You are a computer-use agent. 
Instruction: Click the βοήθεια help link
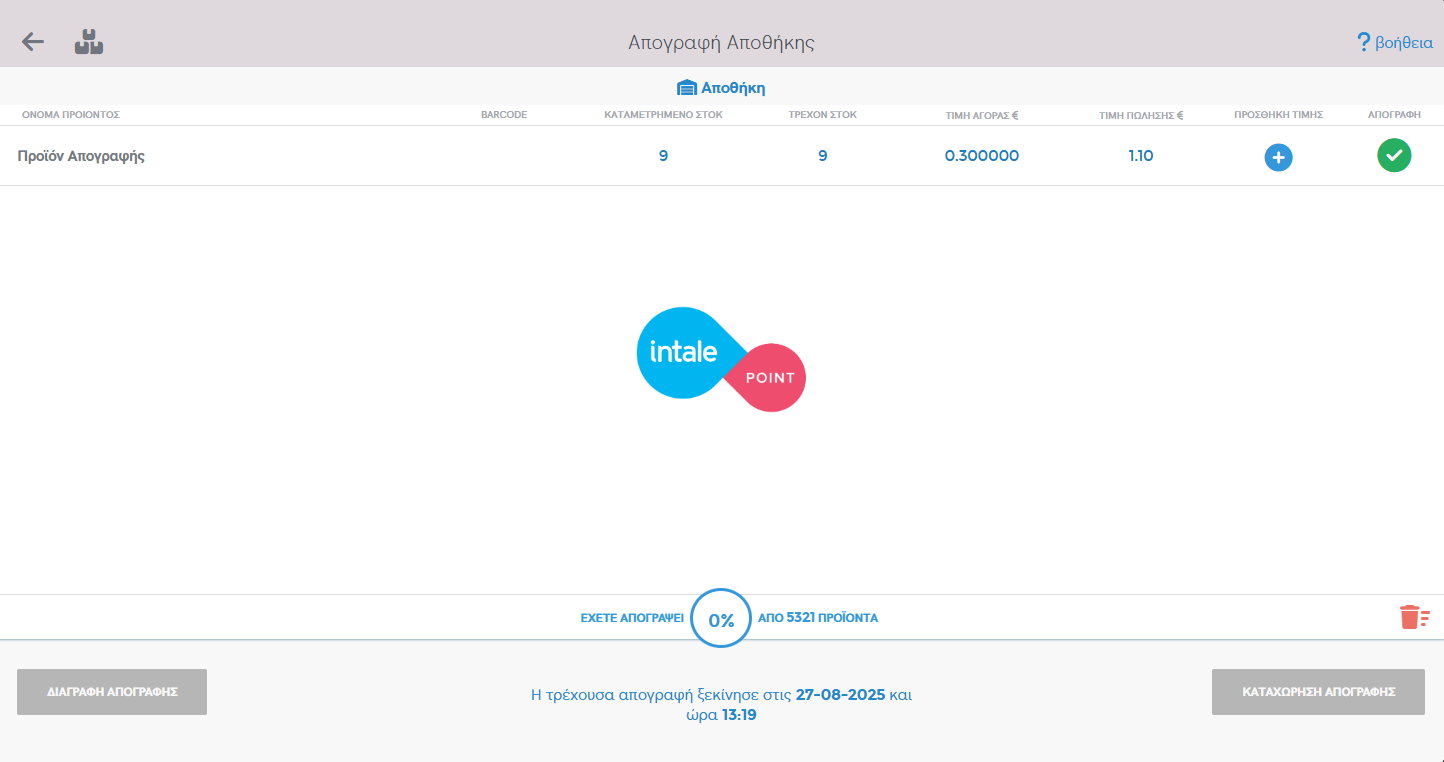point(1404,43)
